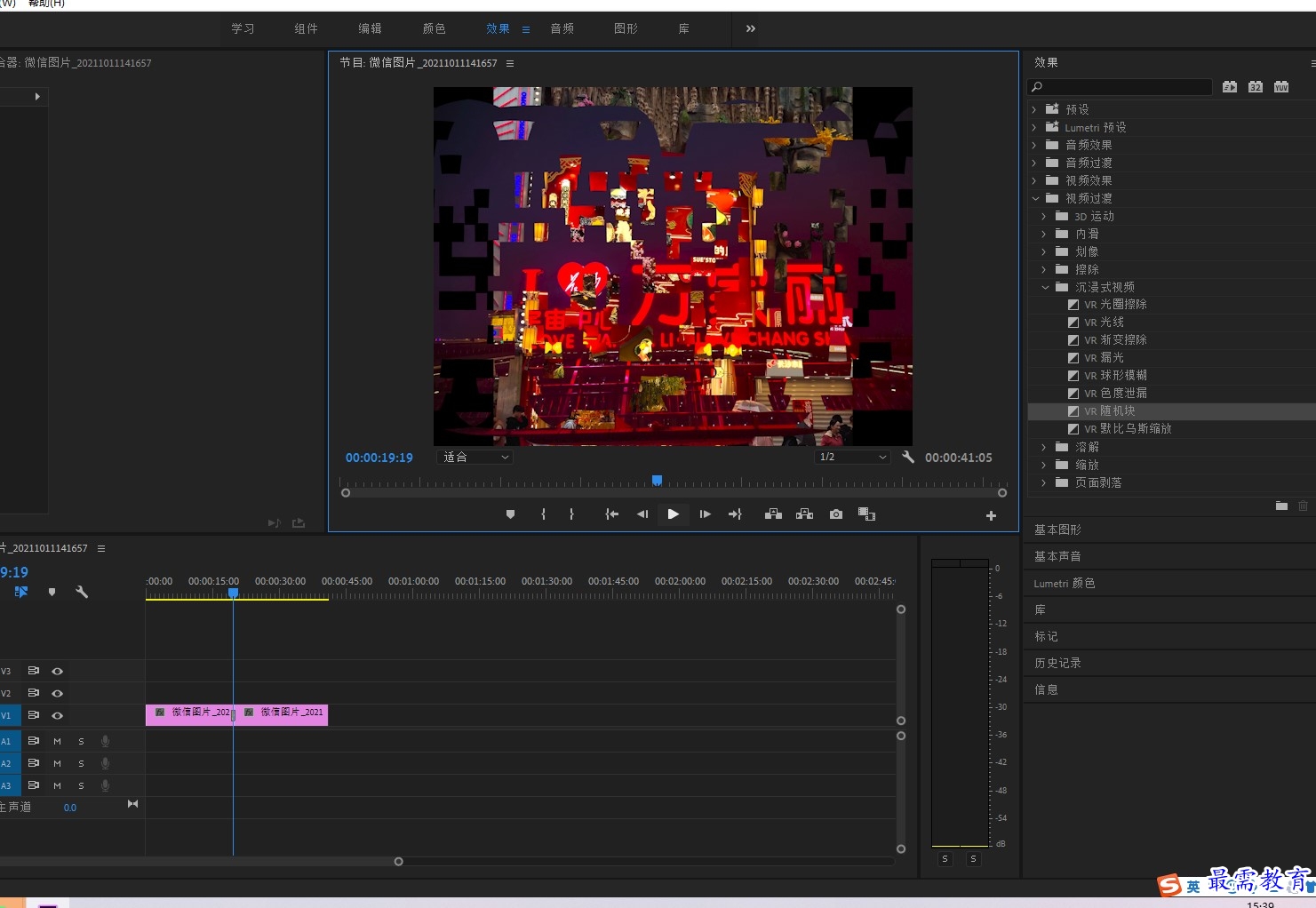Open the 1/2 playback resolution dropdown

tap(852, 457)
